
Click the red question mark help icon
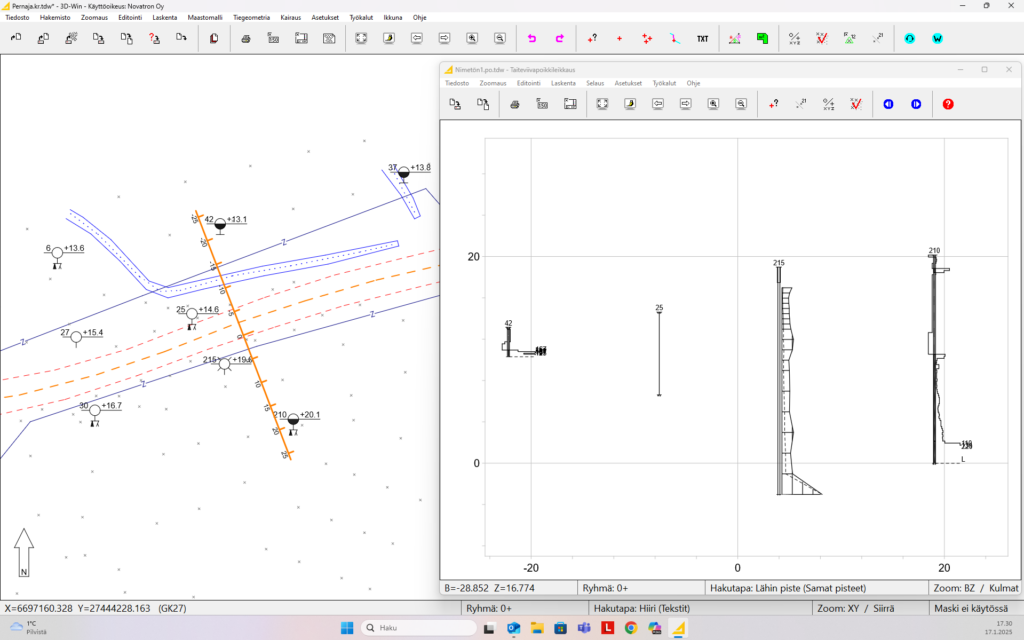(x=948, y=103)
